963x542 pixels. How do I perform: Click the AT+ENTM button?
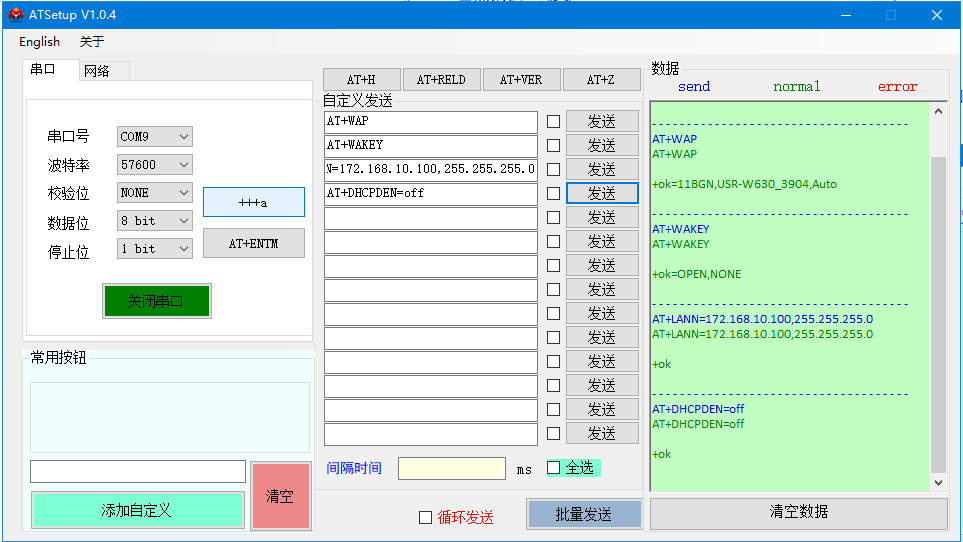(x=253, y=243)
